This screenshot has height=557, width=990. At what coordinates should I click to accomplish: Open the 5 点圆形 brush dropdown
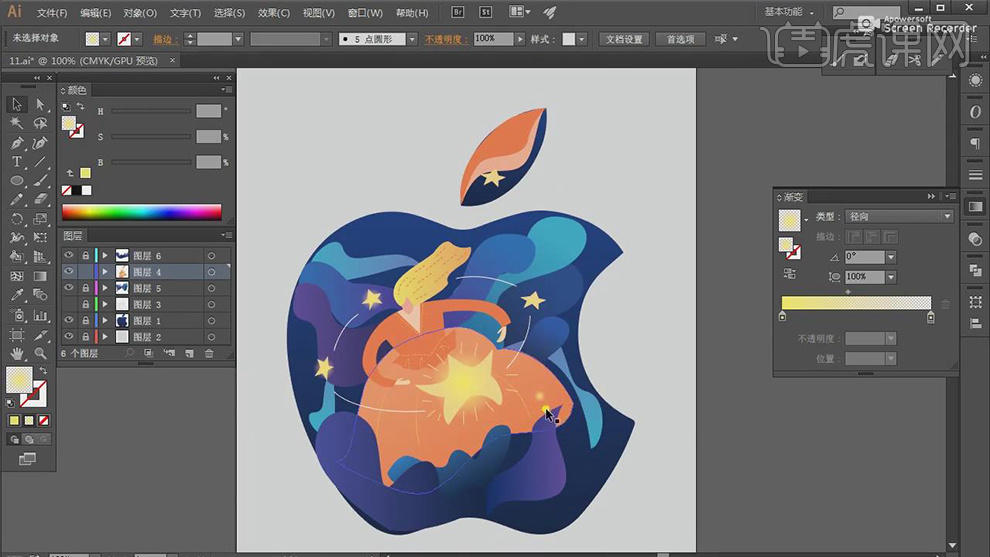(412, 39)
